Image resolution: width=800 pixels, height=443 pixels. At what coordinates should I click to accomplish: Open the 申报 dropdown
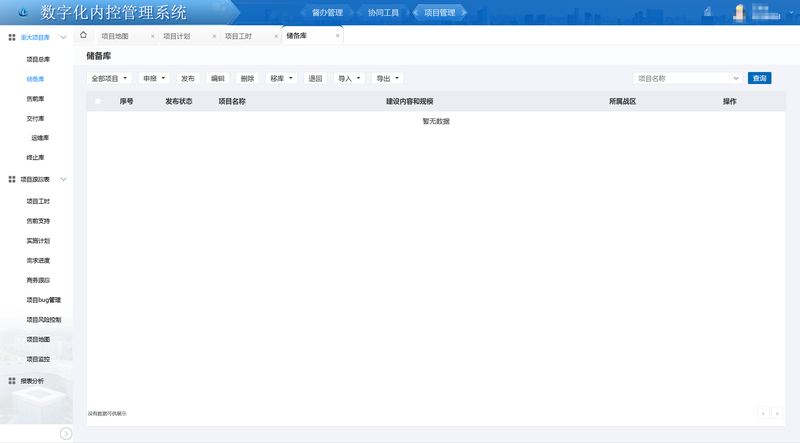[154, 78]
